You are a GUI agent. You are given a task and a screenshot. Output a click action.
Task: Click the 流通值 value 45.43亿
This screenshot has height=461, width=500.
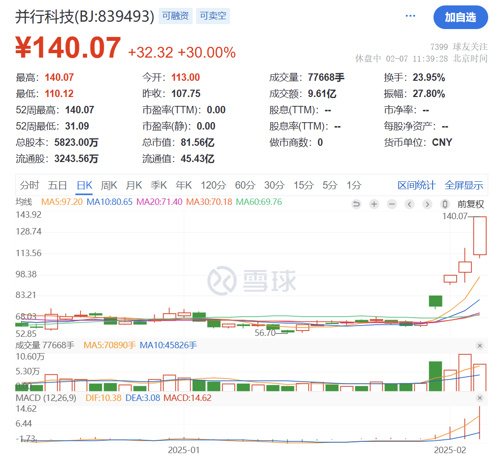(x=197, y=159)
